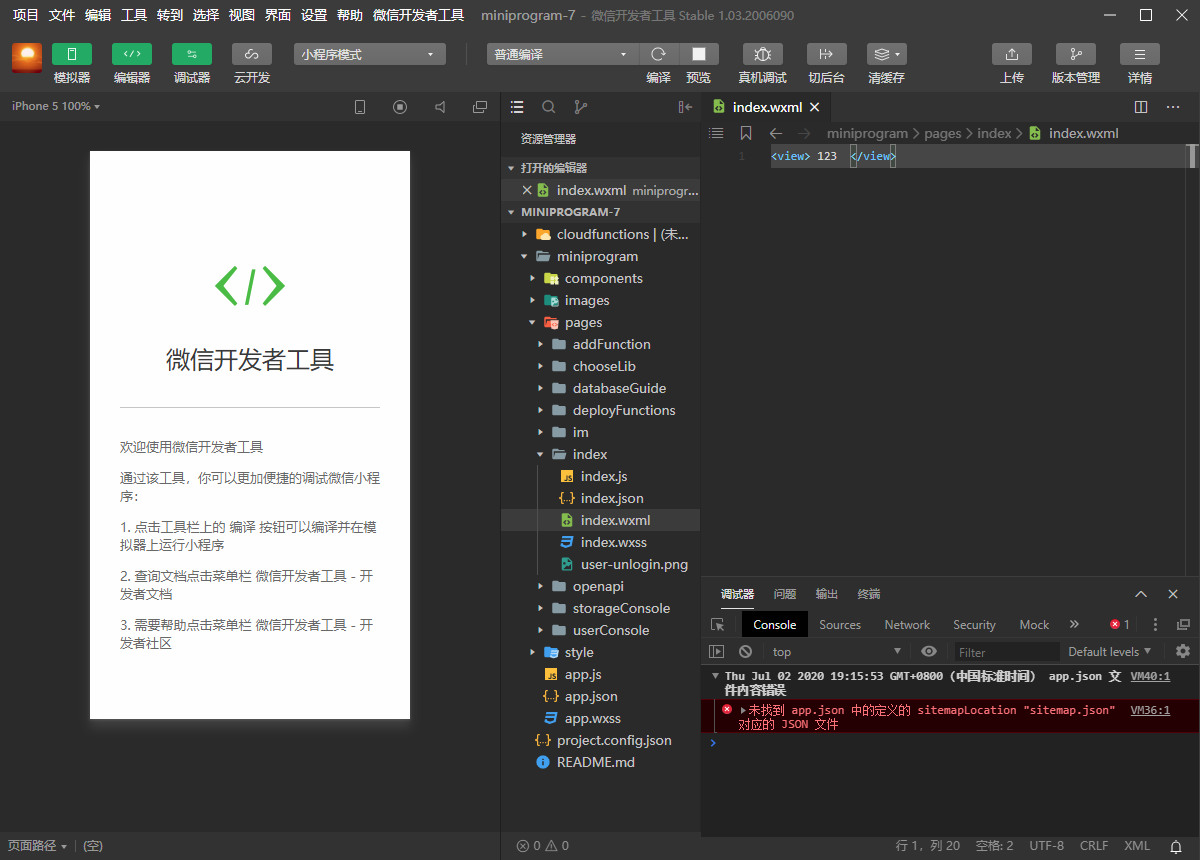Open the 详情 details icon
1200x860 pixels.
(x=1140, y=54)
